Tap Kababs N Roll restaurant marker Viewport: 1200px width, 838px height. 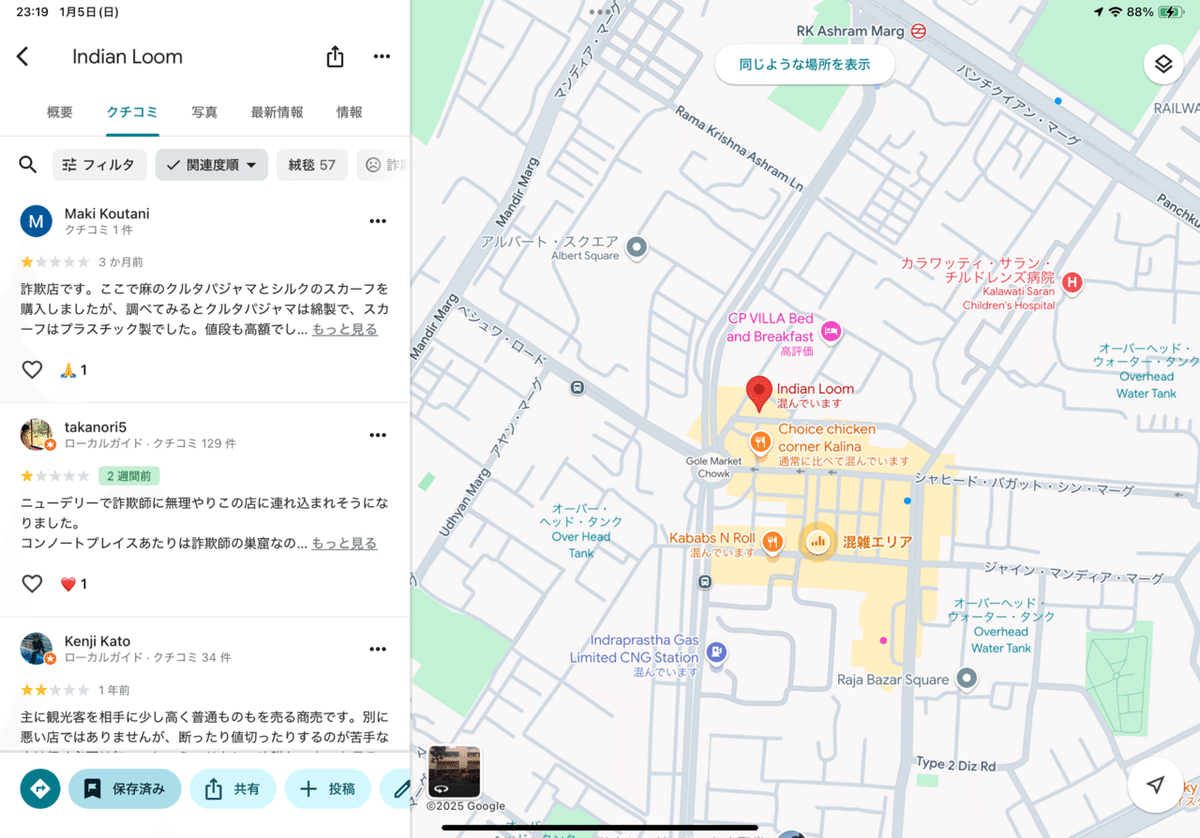(x=772, y=542)
